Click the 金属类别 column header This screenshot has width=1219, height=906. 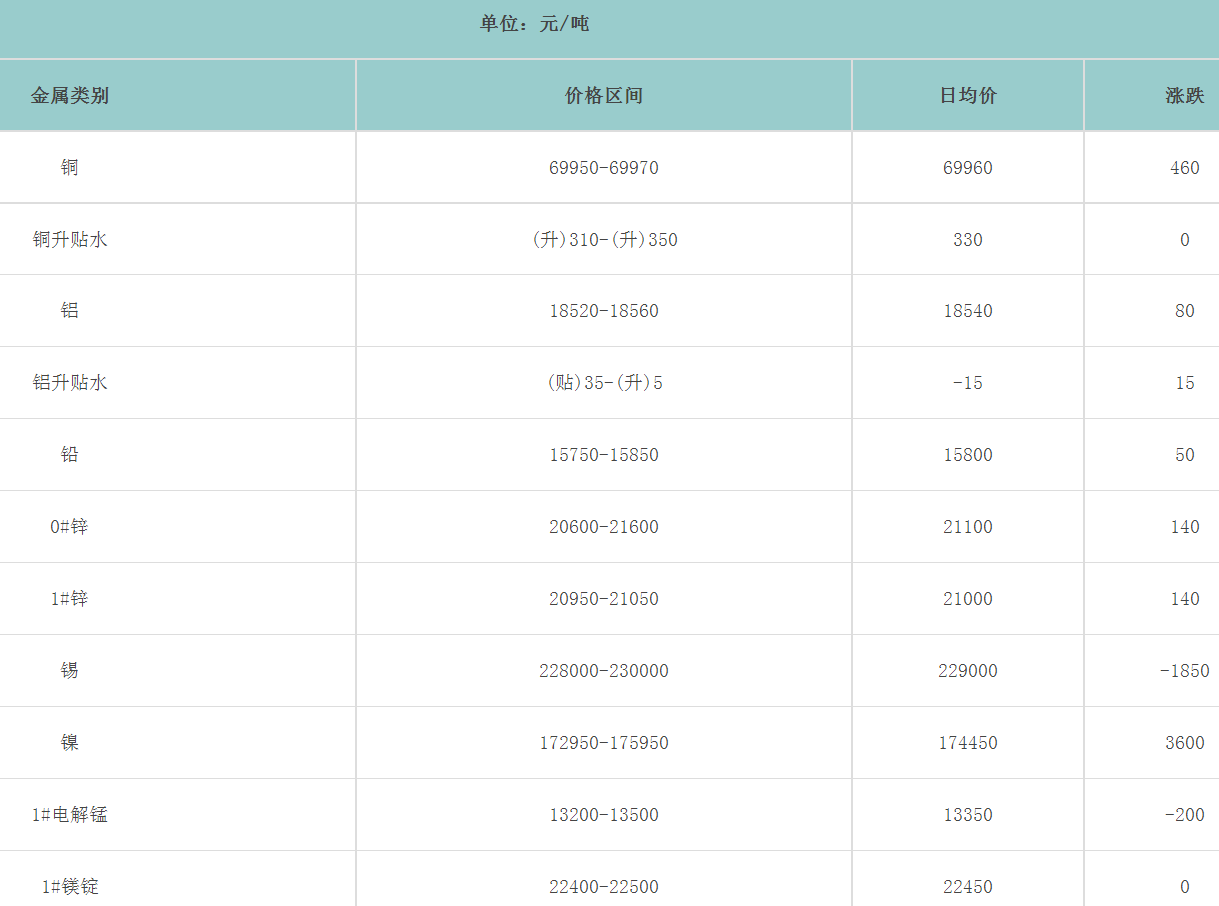click(x=70, y=96)
